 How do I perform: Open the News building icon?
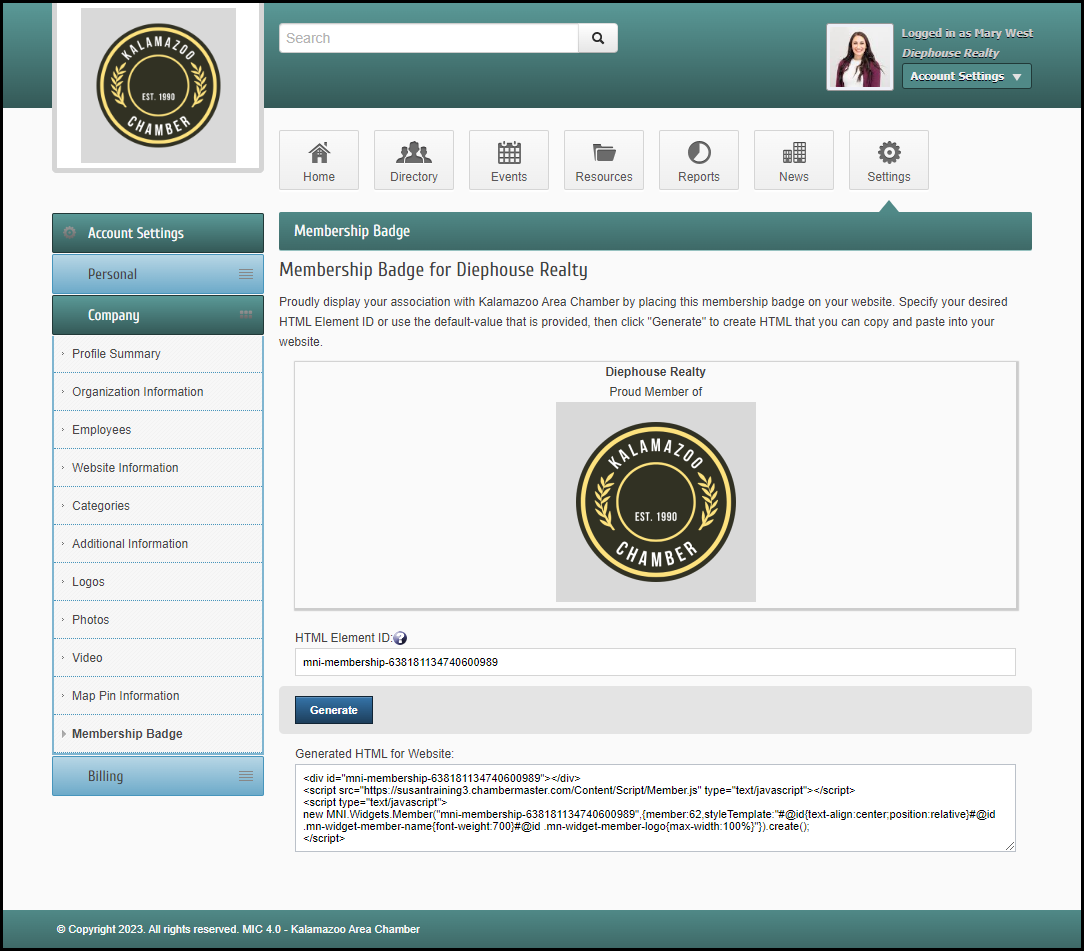click(x=794, y=153)
